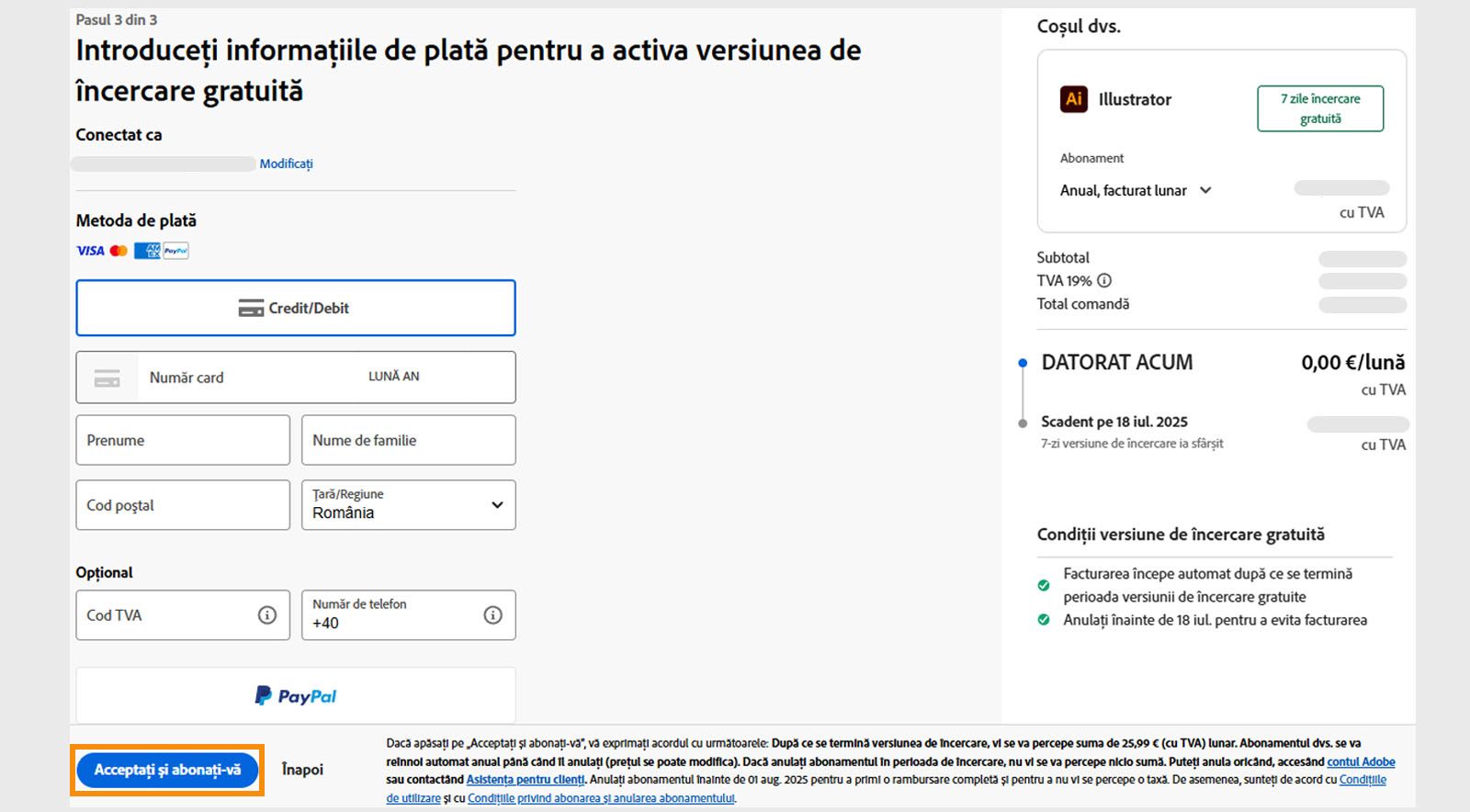Click the TVA 19% info icon

click(x=1104, y=281)
